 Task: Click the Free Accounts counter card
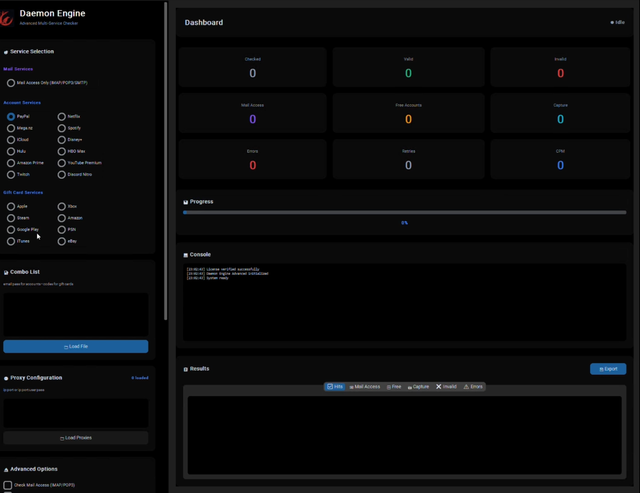click(x=408, y=113)
